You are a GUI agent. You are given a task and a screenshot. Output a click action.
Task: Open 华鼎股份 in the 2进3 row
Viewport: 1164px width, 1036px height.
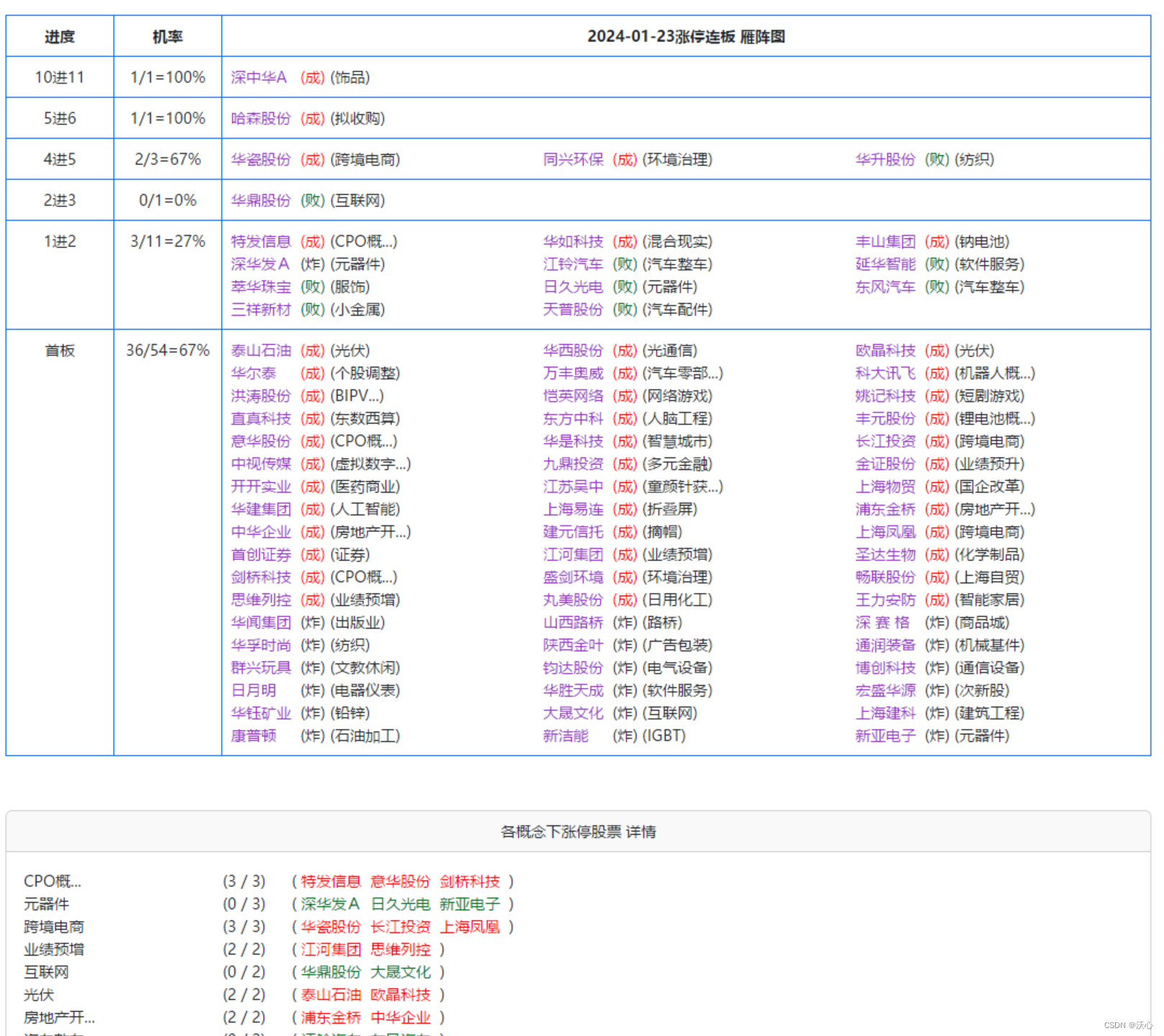(261, 201)
